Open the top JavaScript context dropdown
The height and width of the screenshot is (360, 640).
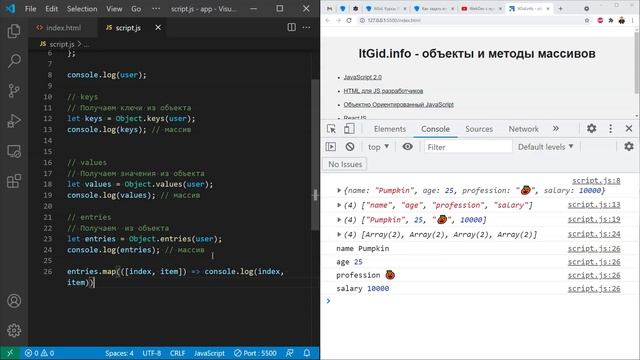click(378, 147)
